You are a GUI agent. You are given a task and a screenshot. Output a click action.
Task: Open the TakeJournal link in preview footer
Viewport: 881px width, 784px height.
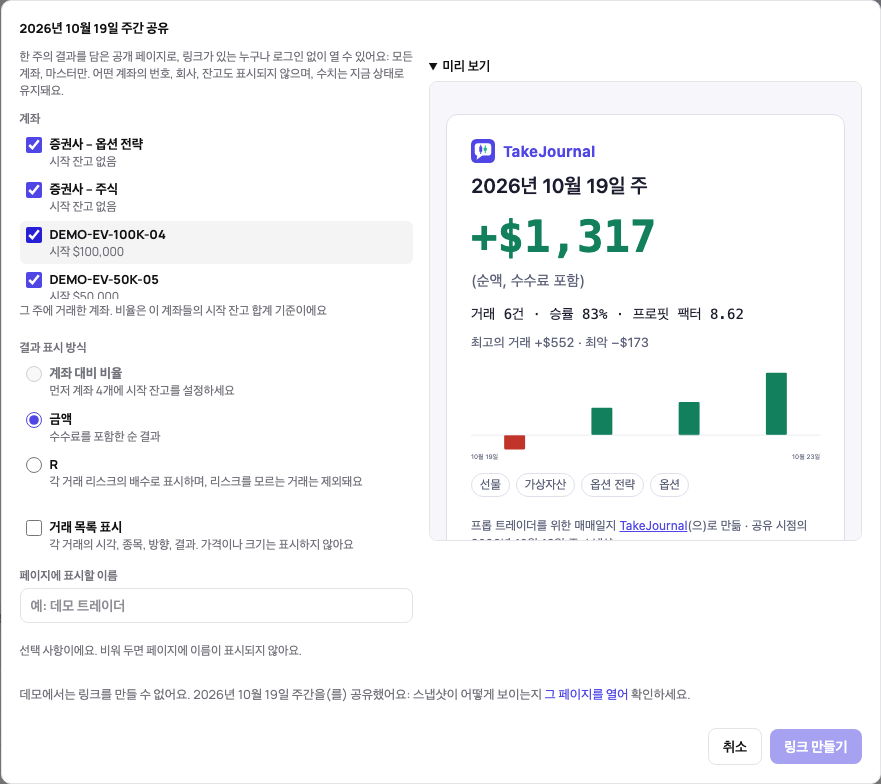(x=653, y=525)
